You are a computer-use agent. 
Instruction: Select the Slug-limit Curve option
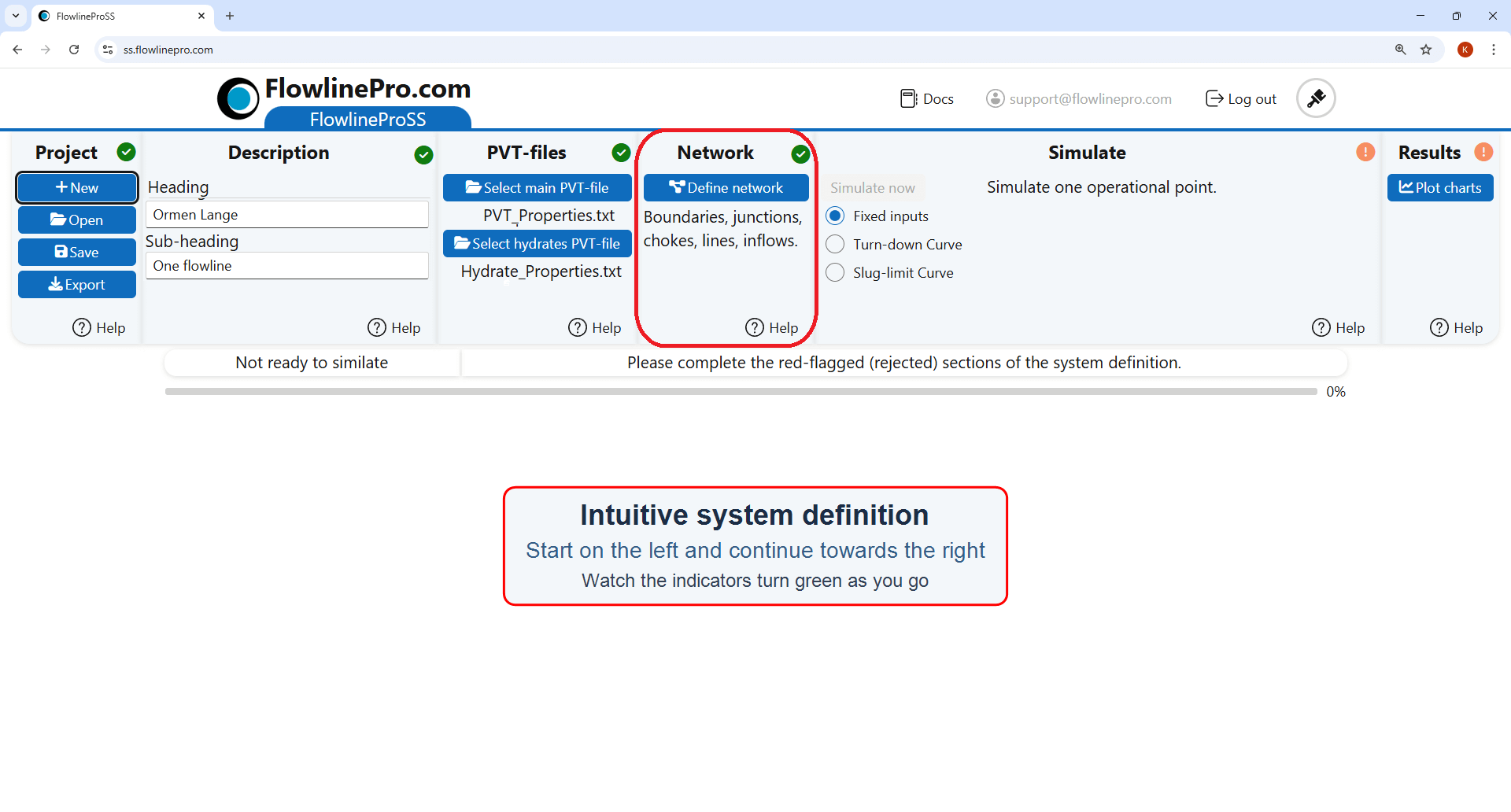[x=836, y=272]
